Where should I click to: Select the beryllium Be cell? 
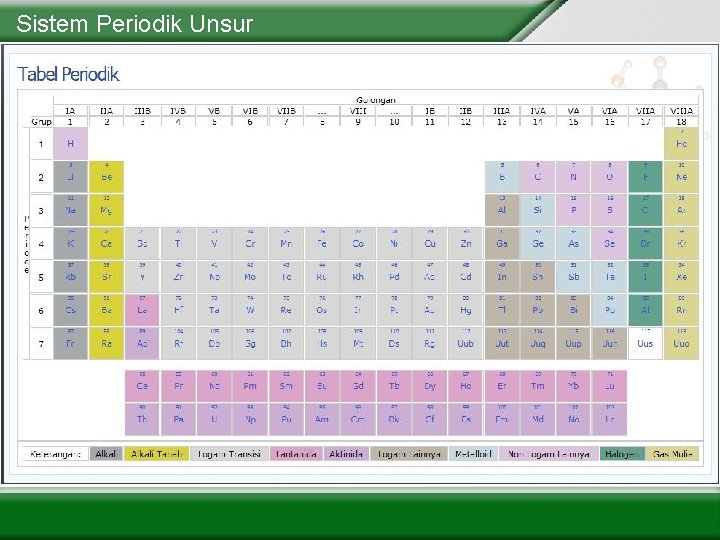tap(106, 177)
